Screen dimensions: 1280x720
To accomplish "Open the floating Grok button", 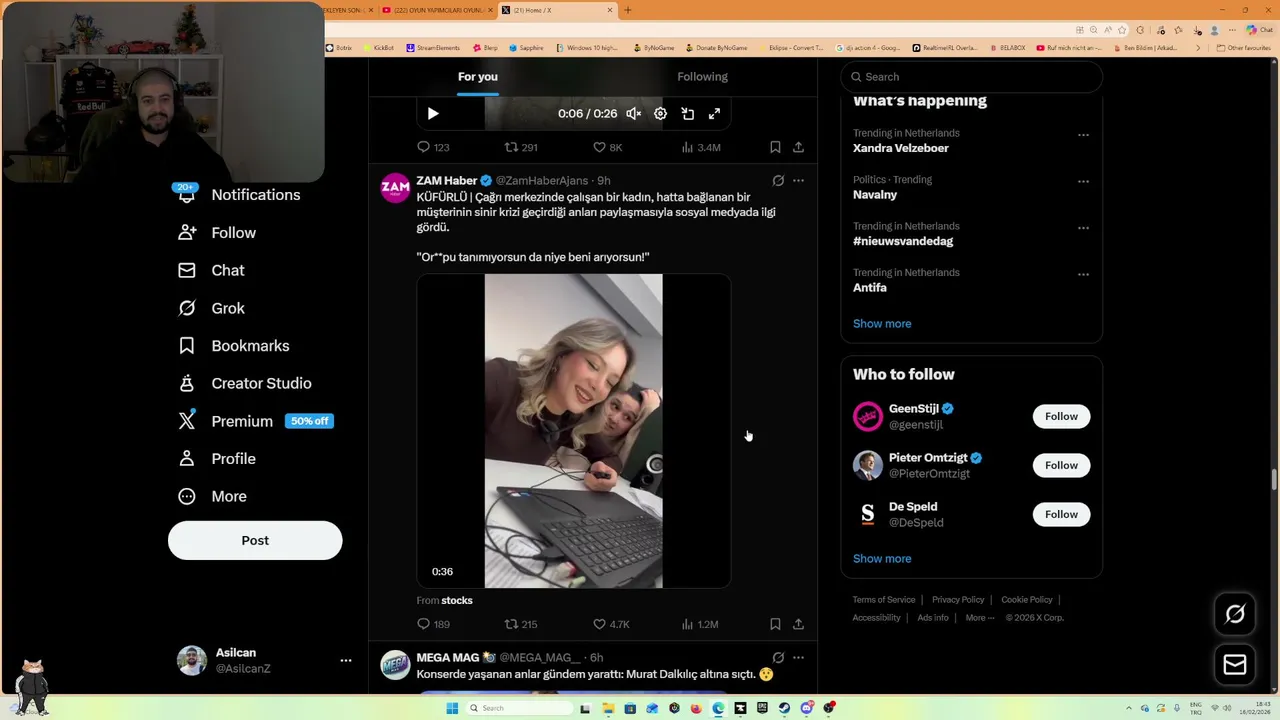I will pos(1235,614).
